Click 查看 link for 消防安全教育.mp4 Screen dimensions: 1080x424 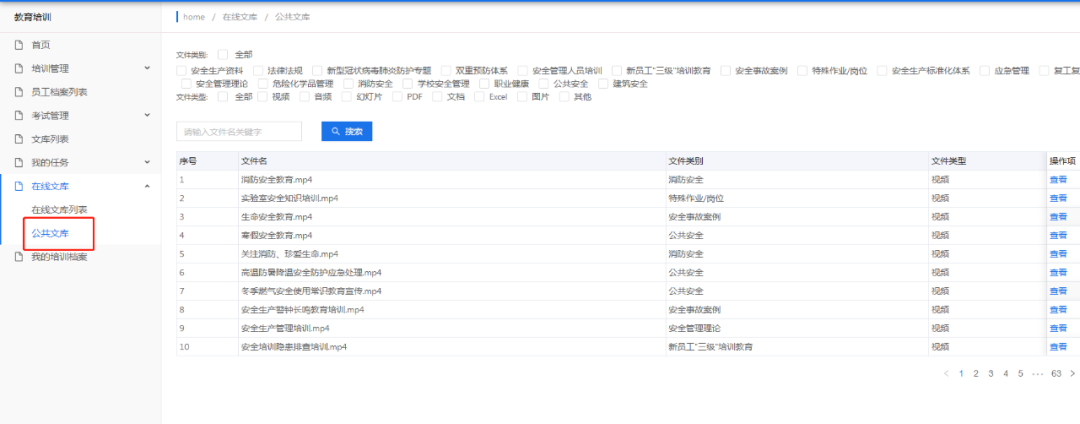click(1057, 180)
